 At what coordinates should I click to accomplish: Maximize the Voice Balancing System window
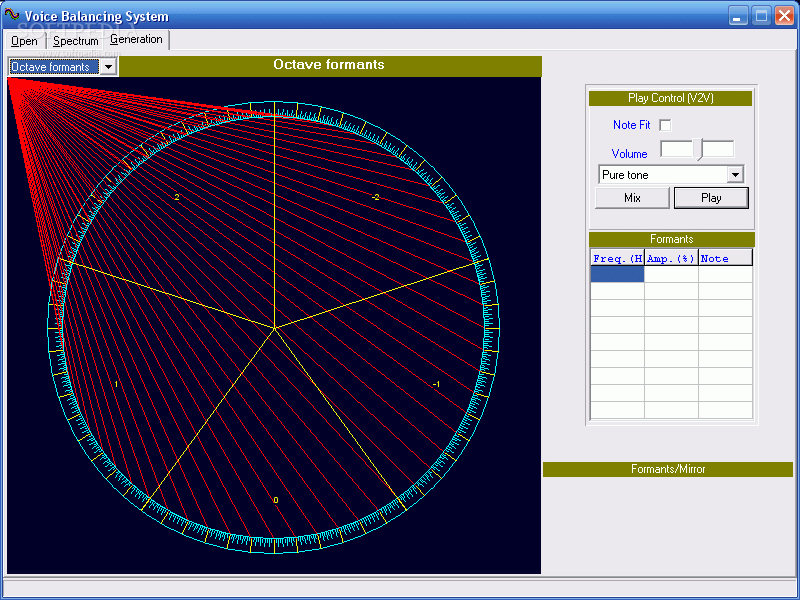(761, 15)
